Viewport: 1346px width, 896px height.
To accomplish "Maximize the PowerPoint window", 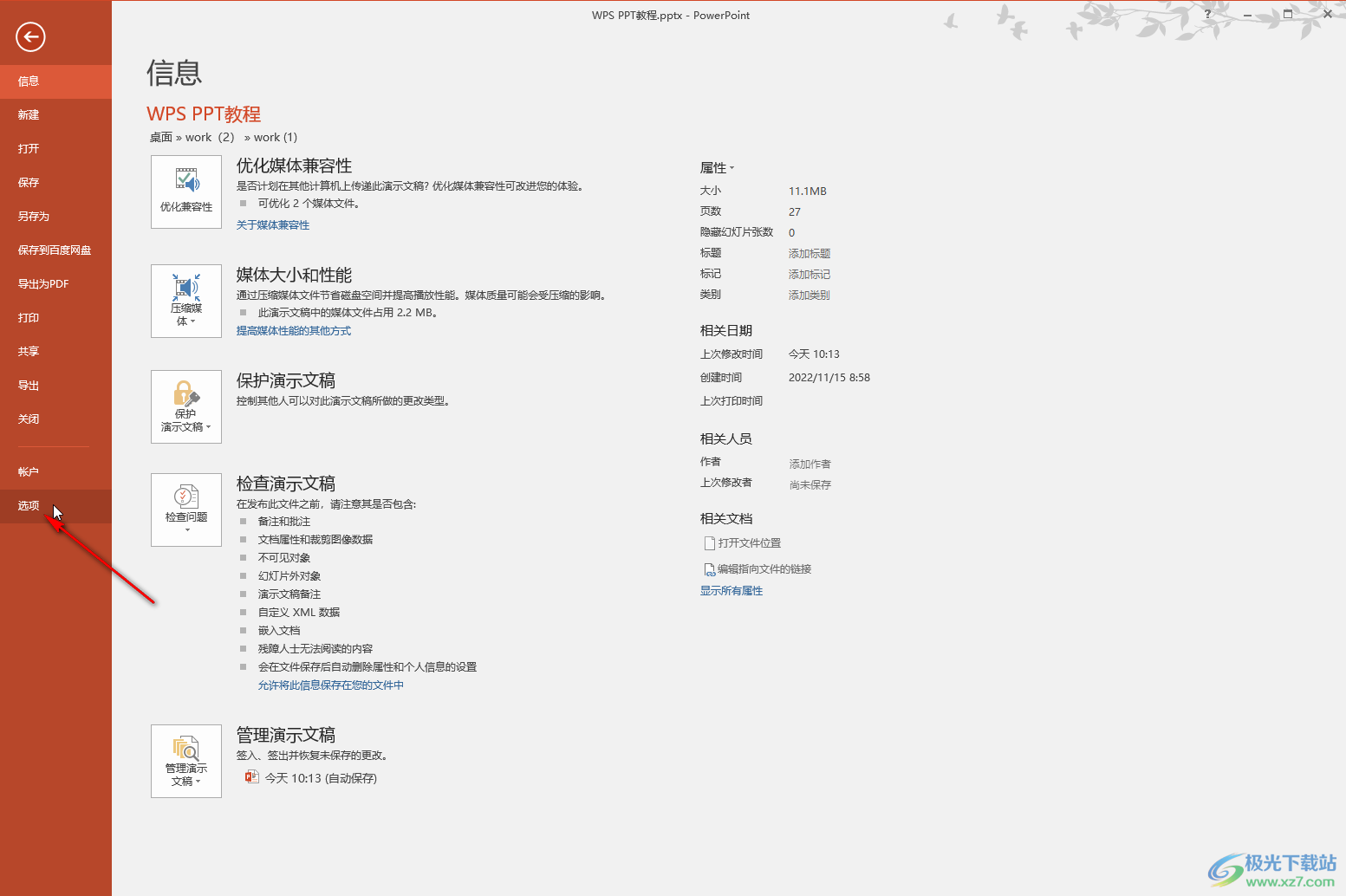I will tap(1288, 15).
